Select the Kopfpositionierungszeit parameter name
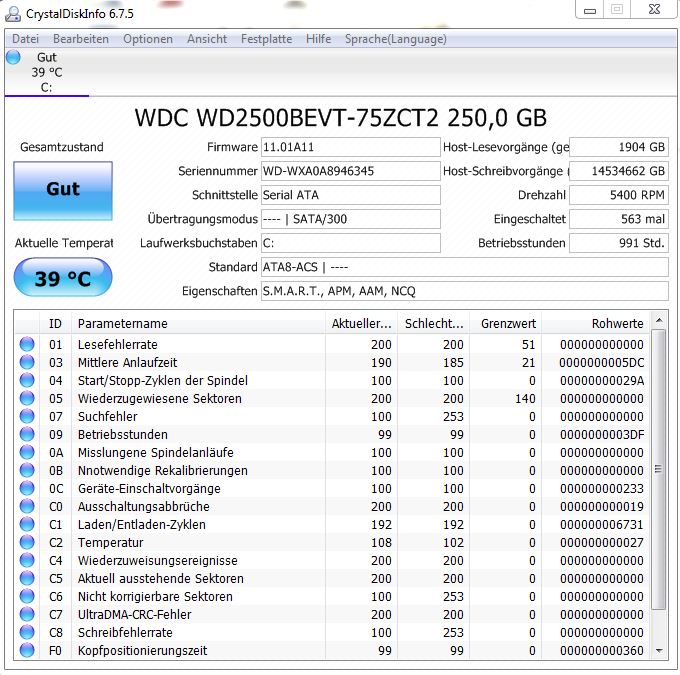Viewport: 680px width, 675px height. click(142, 651)
